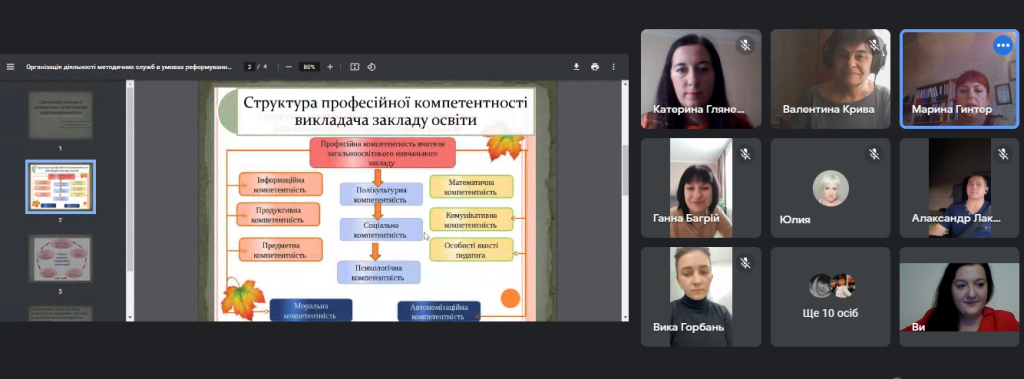This screenshot has width=1024, height=379.
Task: Select Валентина Крива video tile
Action: coord(831,79)
